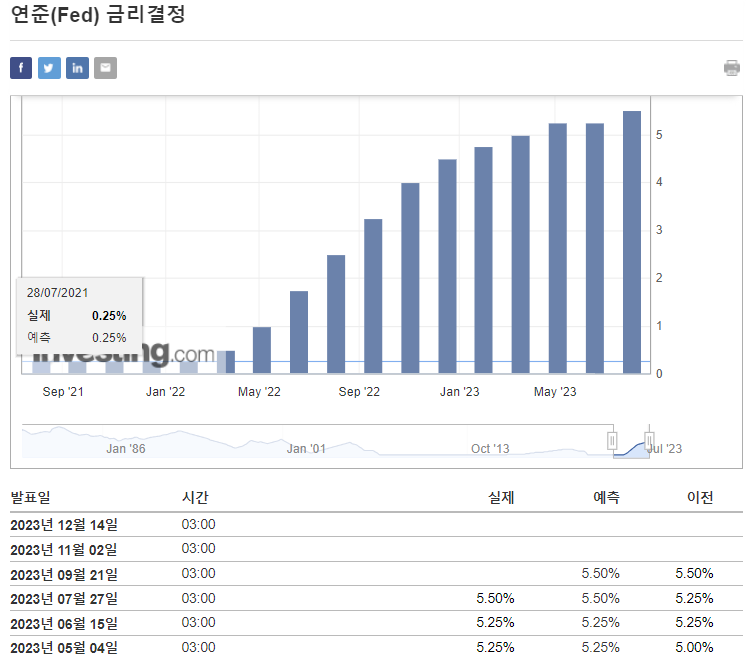Viewport: 746px width, 664px height.
Task: Click the 실제 column header
Action: coord(501,498)
